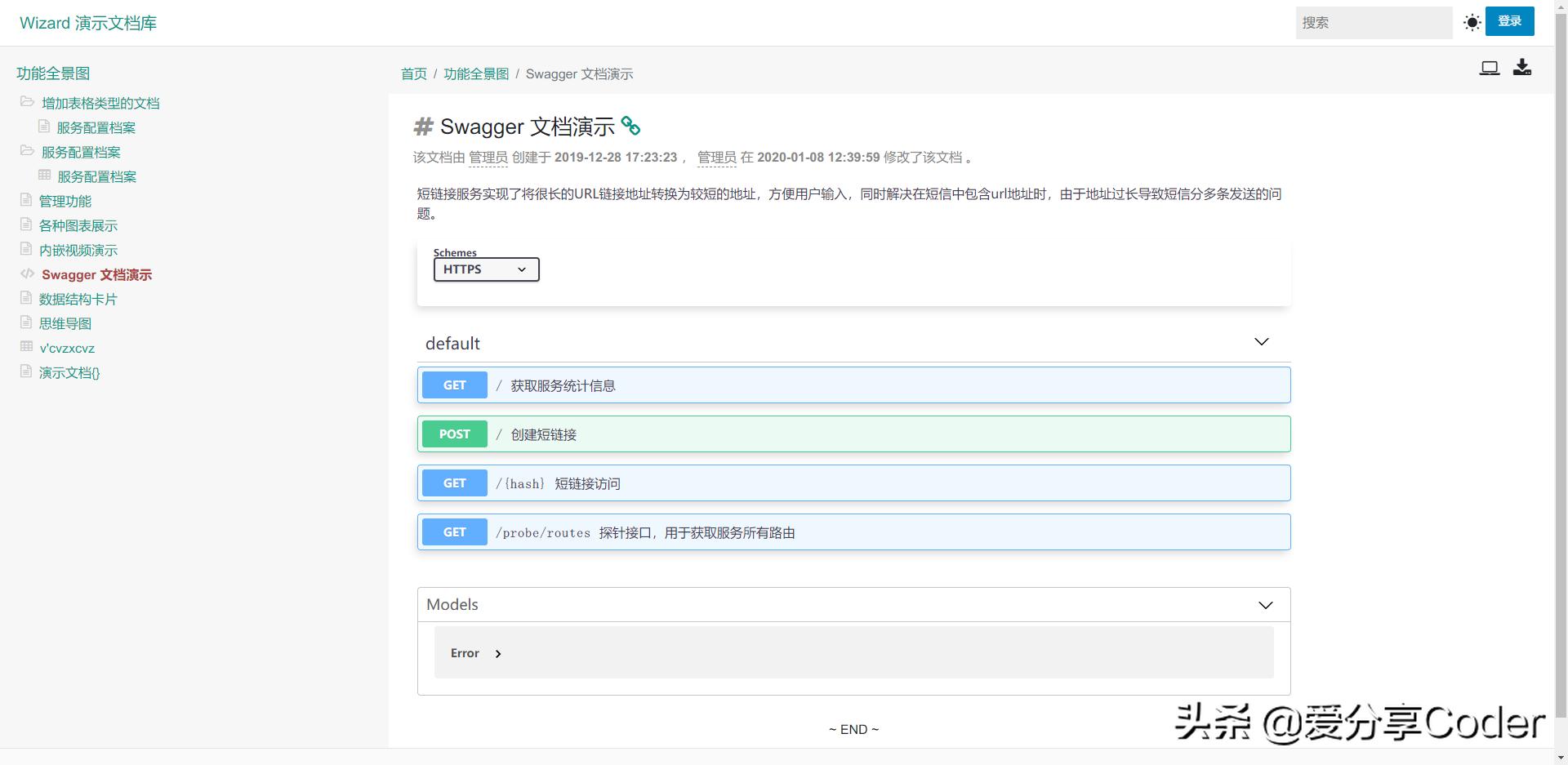Click the document icon beside 思维导图
Viewport: 1568px width, 765px height.
point(25,322)
